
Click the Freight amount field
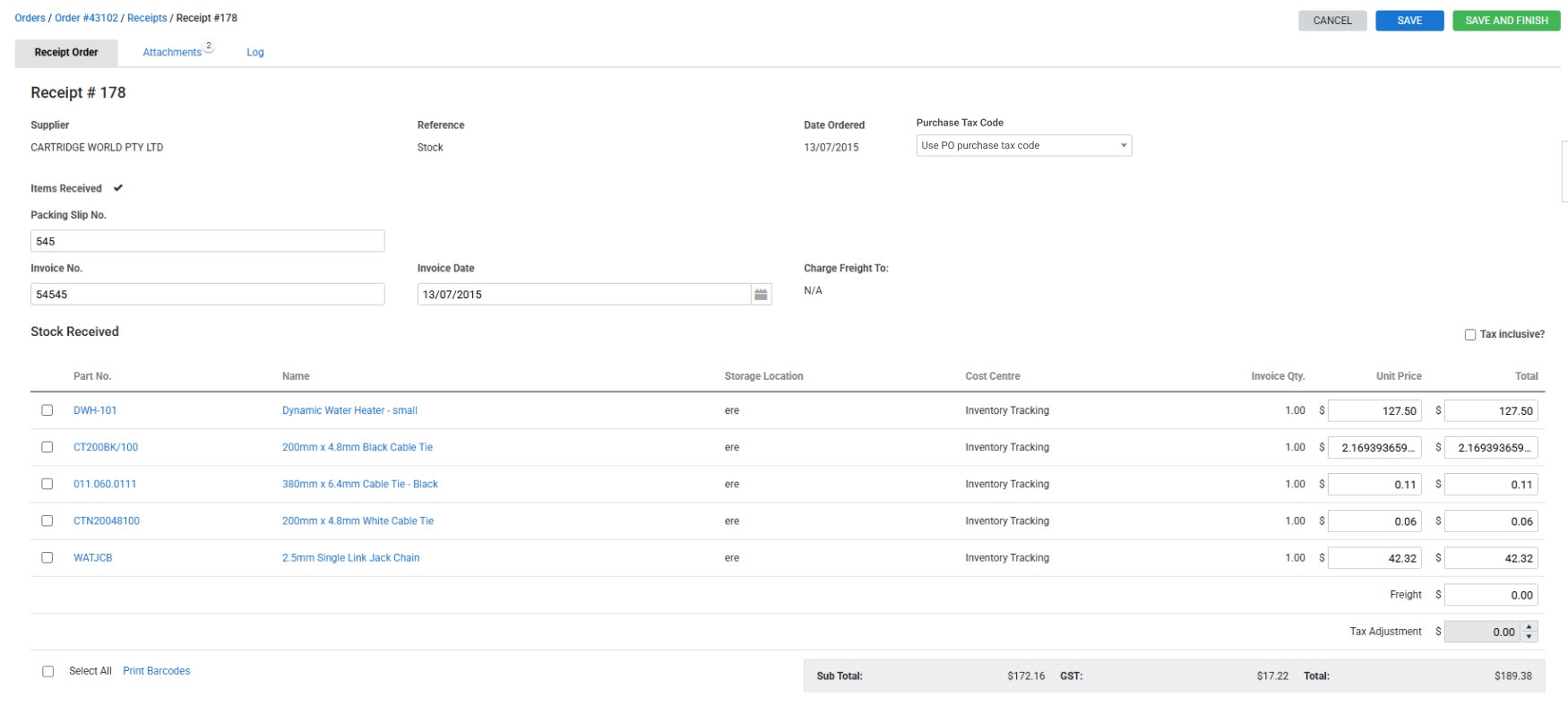(x=1491, y=595)
